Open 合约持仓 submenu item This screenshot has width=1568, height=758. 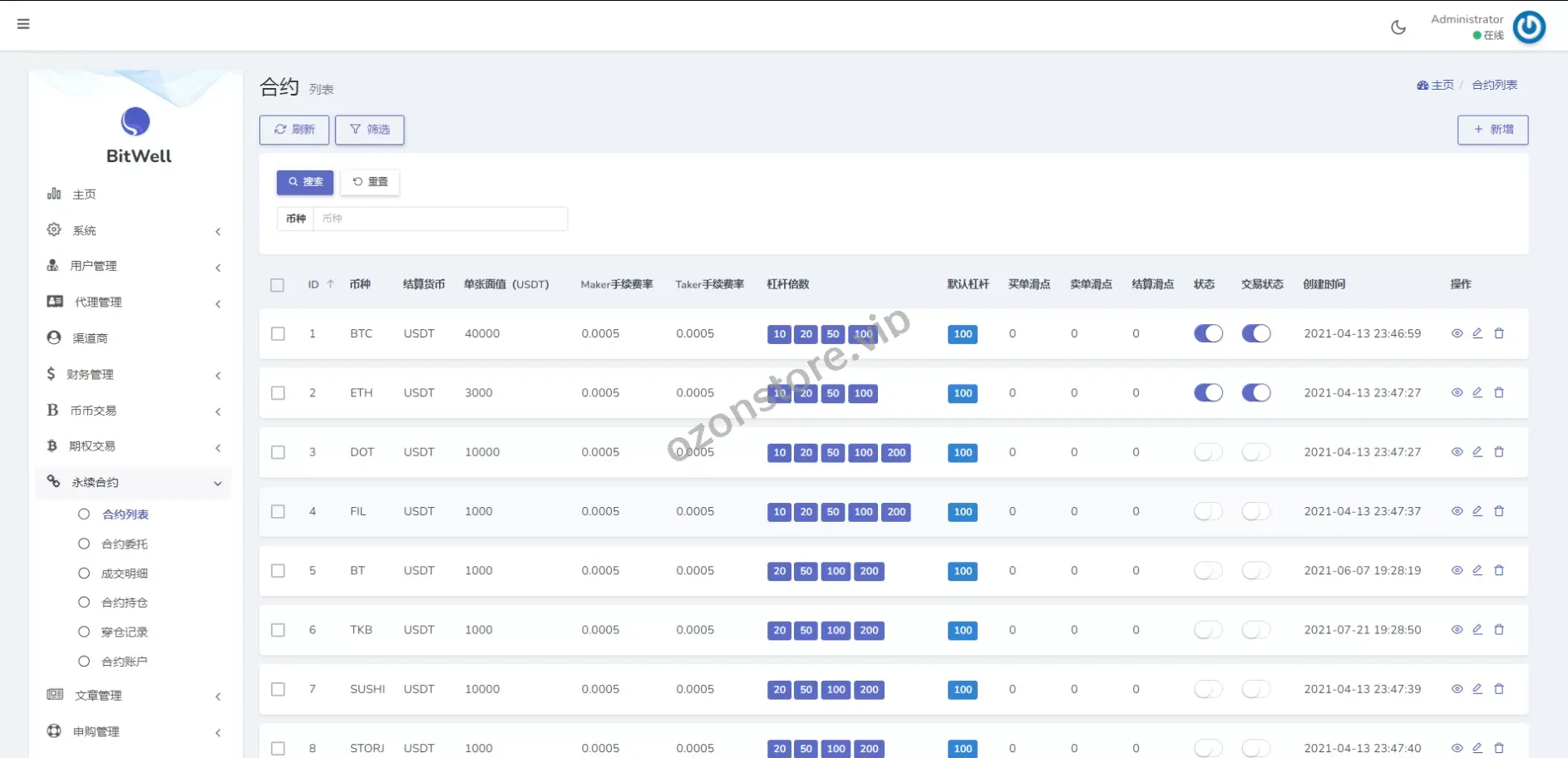coord(125,603)
